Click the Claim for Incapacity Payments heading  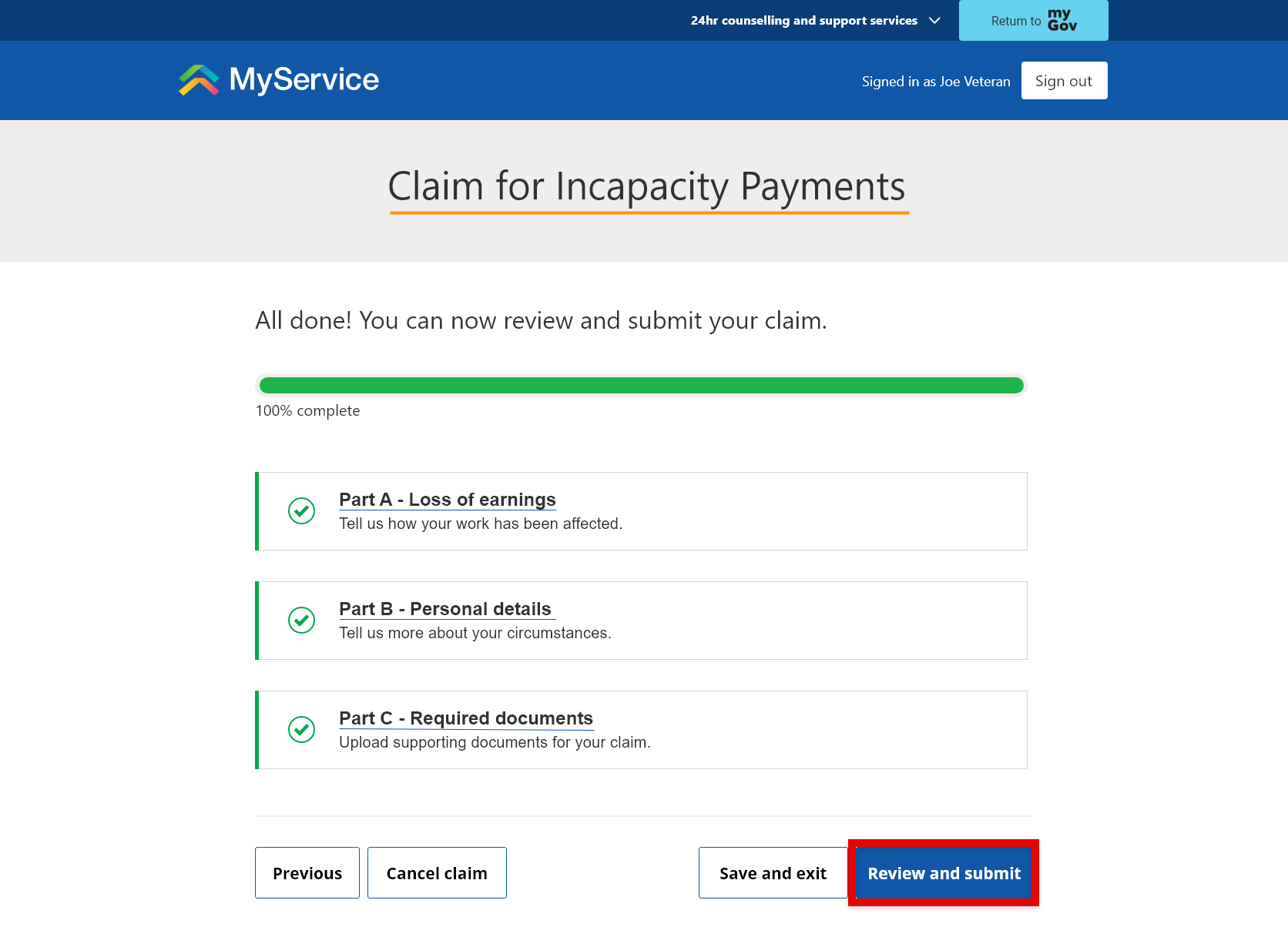[x=646, y=186]
